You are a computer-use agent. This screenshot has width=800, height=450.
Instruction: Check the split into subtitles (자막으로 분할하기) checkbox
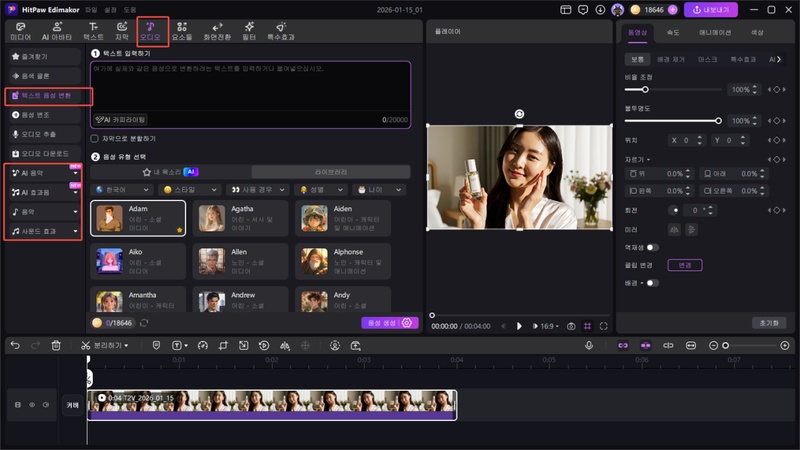pos(94,138)
